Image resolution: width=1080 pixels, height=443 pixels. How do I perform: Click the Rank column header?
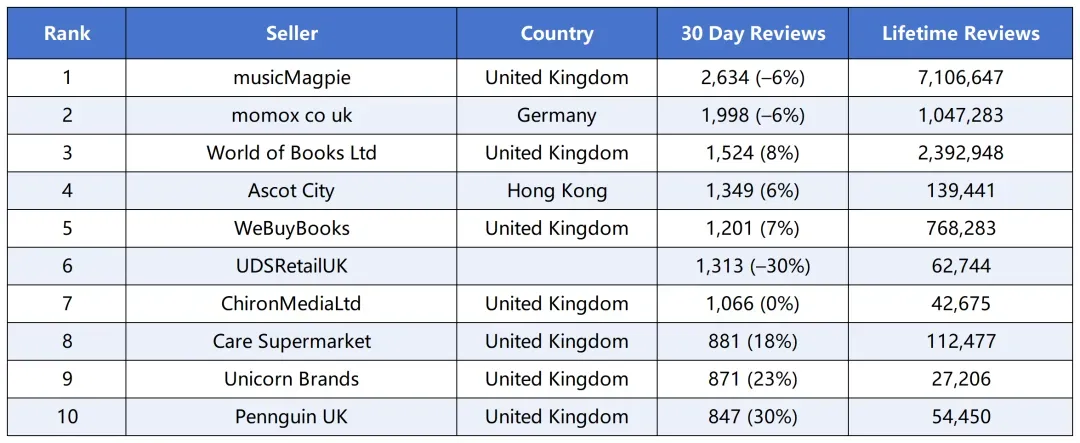(x=67, y=34)
